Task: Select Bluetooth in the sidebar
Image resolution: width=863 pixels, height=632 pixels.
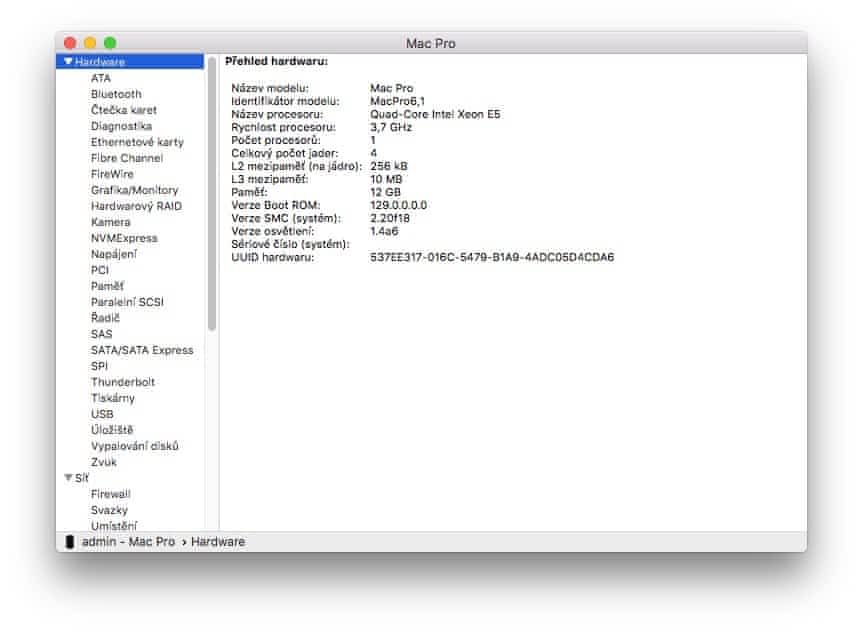Action: [x=116, y=94]
